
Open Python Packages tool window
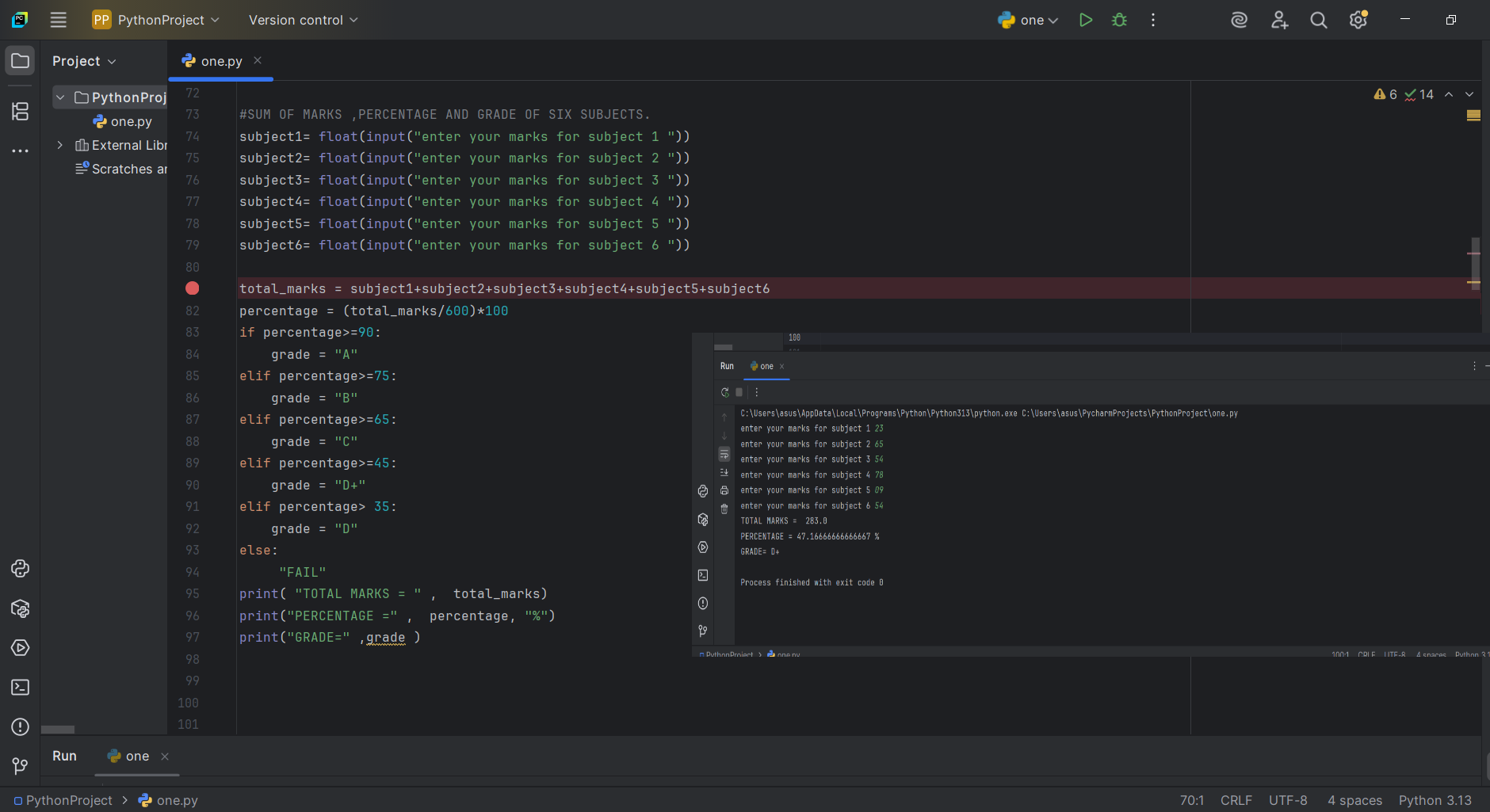(20, 608)
